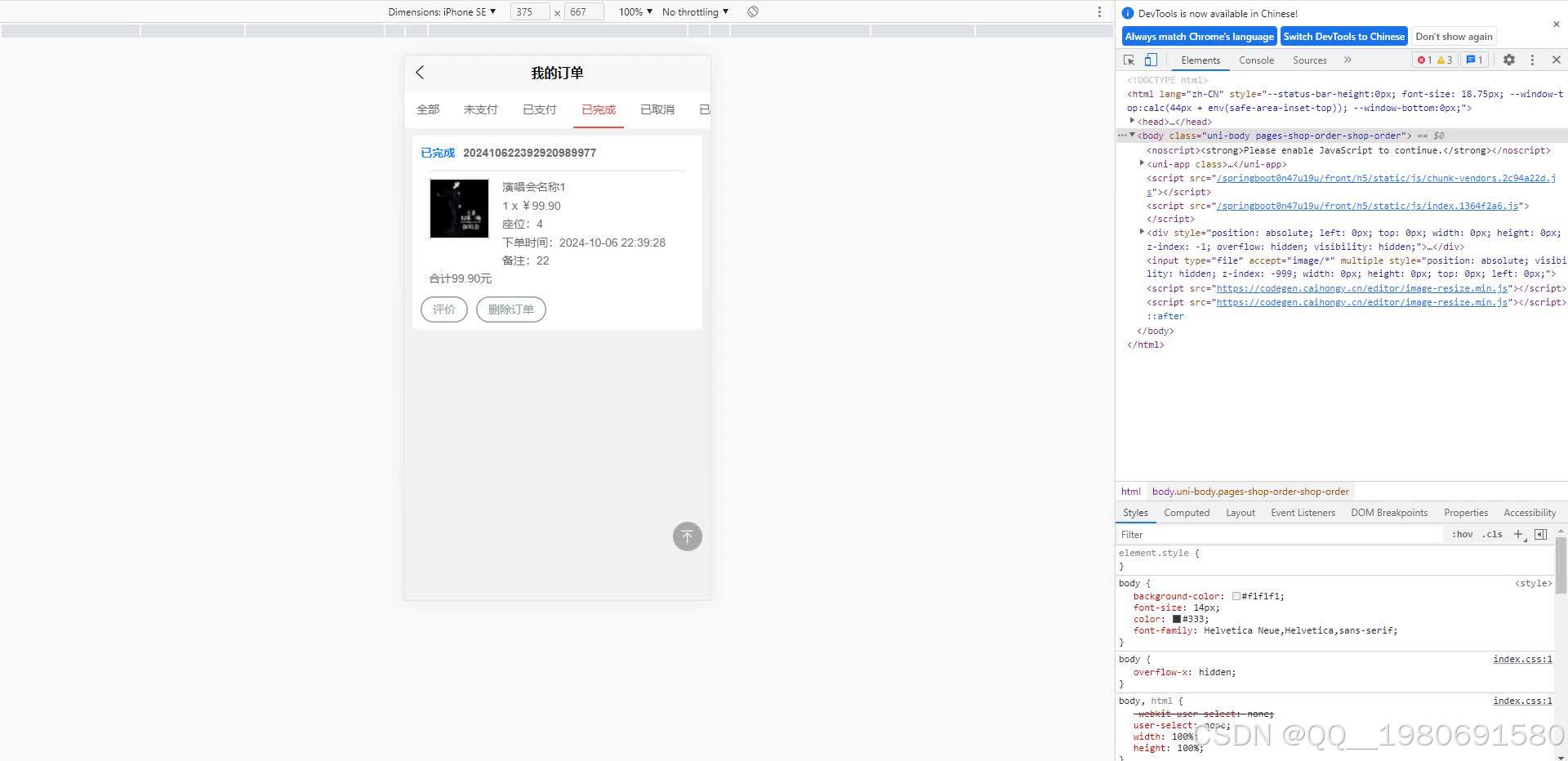This screenshot has height=761, width=1568.
Task: Switch to the Sources tab
Action: 1309,60
